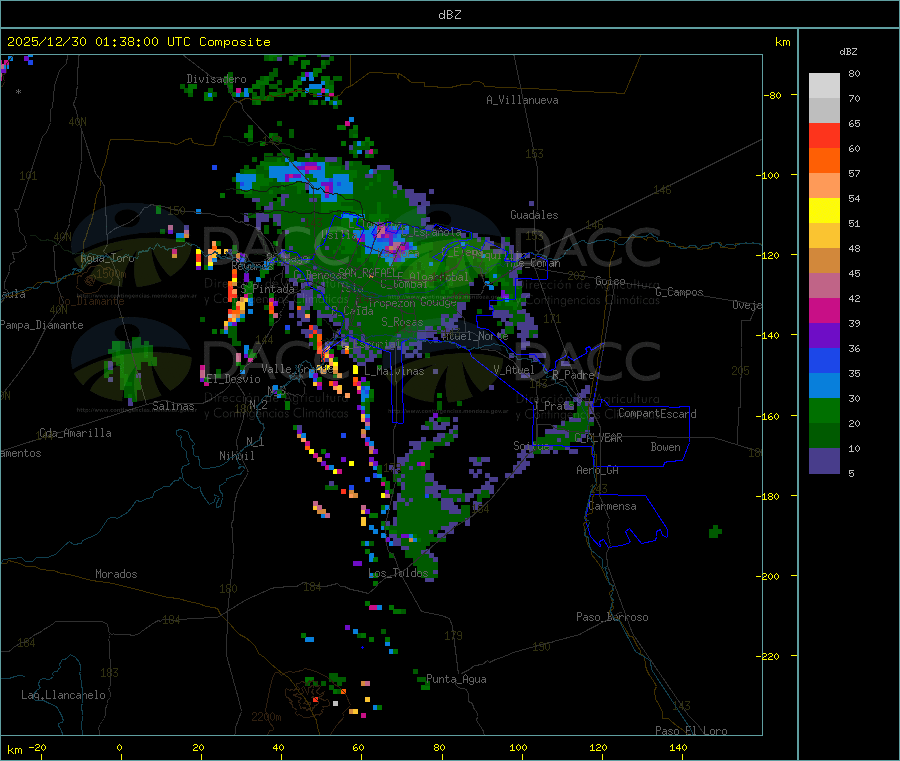Image resolution: width=900 pixels, height=761 pixels.
Task: Click the Paso_Barroso place label
Action: pos(612,617)
